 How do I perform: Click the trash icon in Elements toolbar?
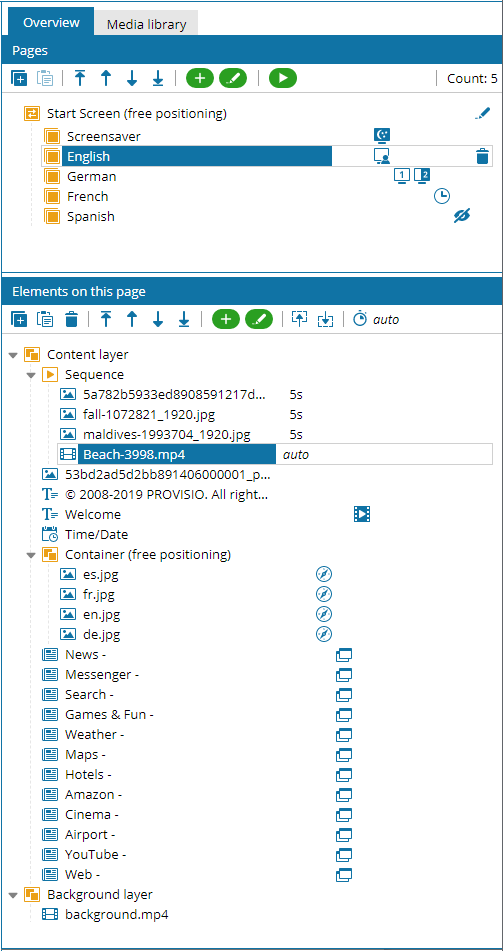pos(72,319)
